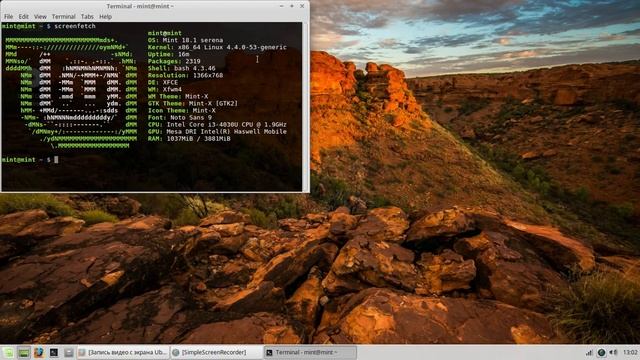
Task: Click the 'Resolution: 1366x768' line
Action: [x=185, y=76]
